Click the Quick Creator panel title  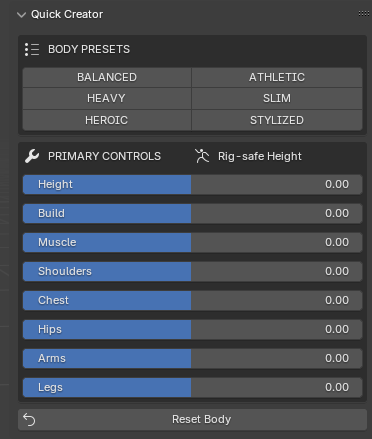(x=67, y=14)
